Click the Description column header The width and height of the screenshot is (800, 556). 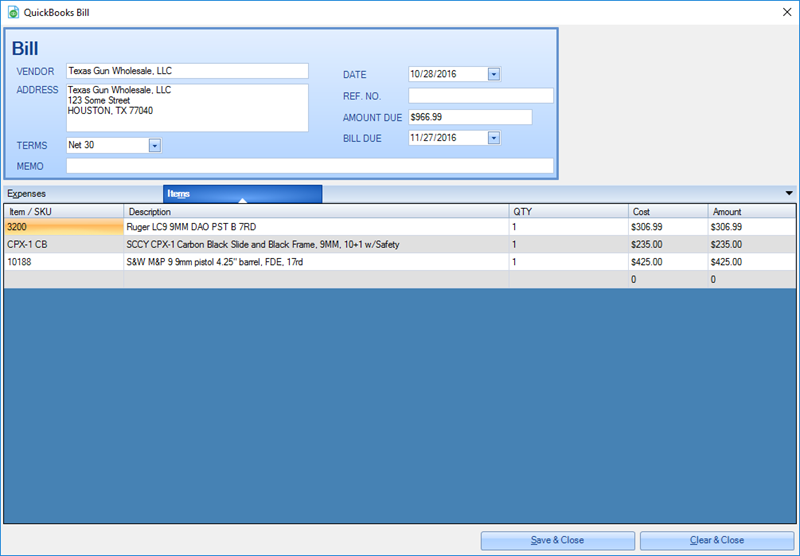coord(316,211)
